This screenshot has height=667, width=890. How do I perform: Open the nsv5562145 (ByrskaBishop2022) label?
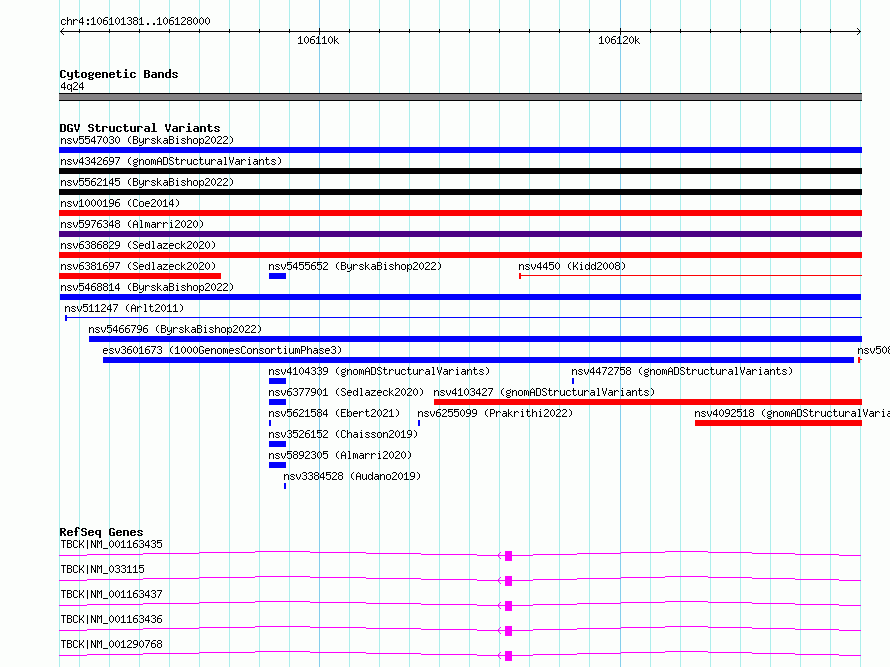[x=147, y=182]
